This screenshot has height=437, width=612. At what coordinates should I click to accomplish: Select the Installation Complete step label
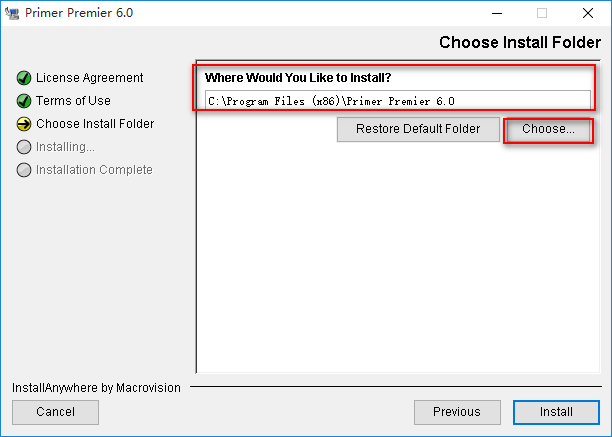point(94,170)
